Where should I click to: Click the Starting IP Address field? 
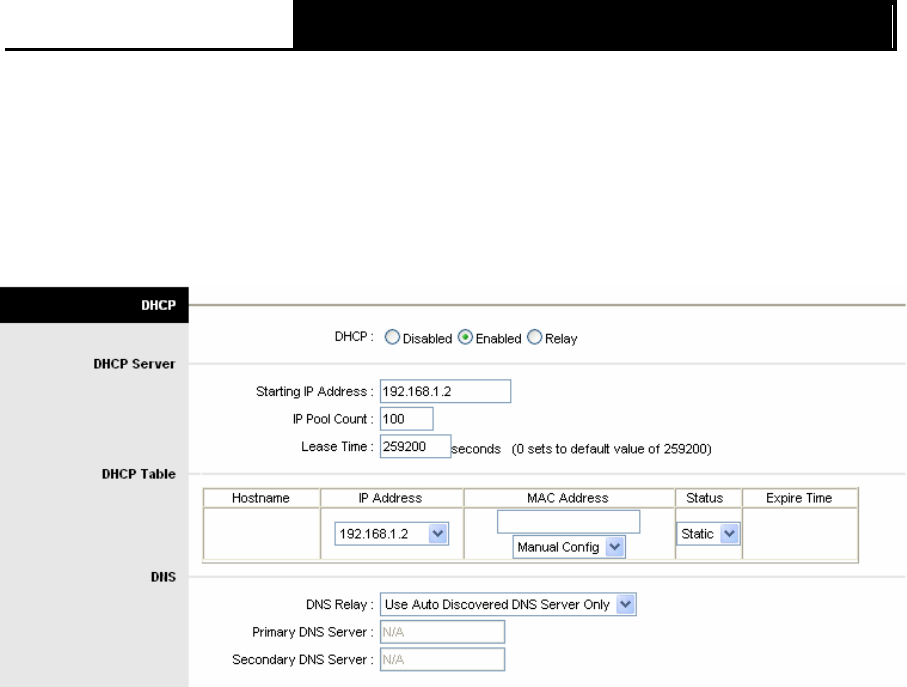click(445, 391)
